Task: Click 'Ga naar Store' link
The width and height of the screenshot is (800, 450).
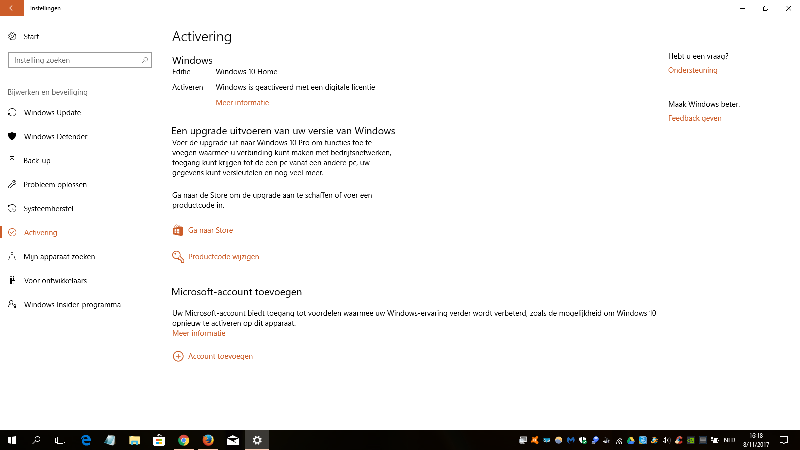Action: pos(210,230)
